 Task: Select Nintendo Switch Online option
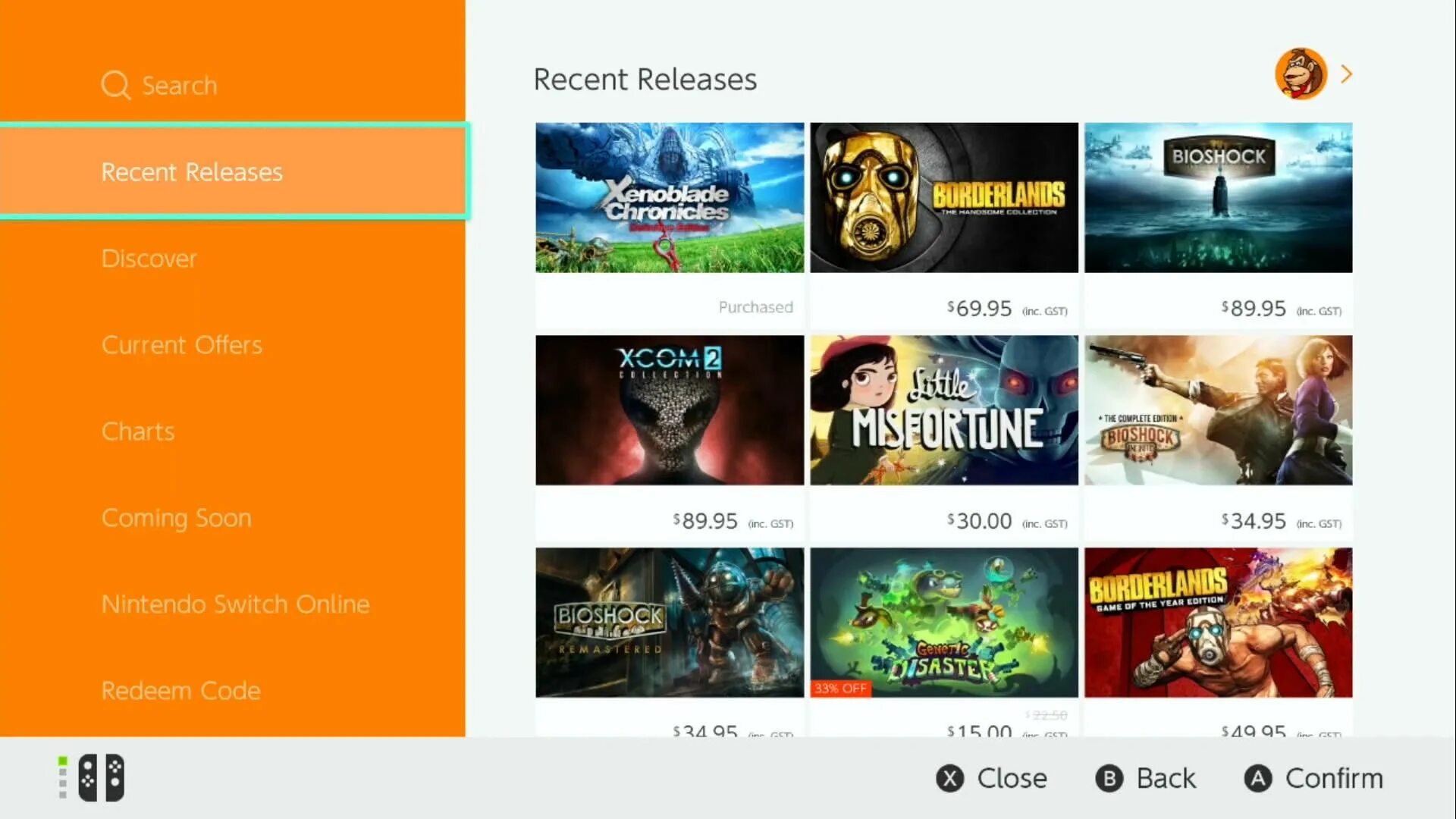pos(236,603)
